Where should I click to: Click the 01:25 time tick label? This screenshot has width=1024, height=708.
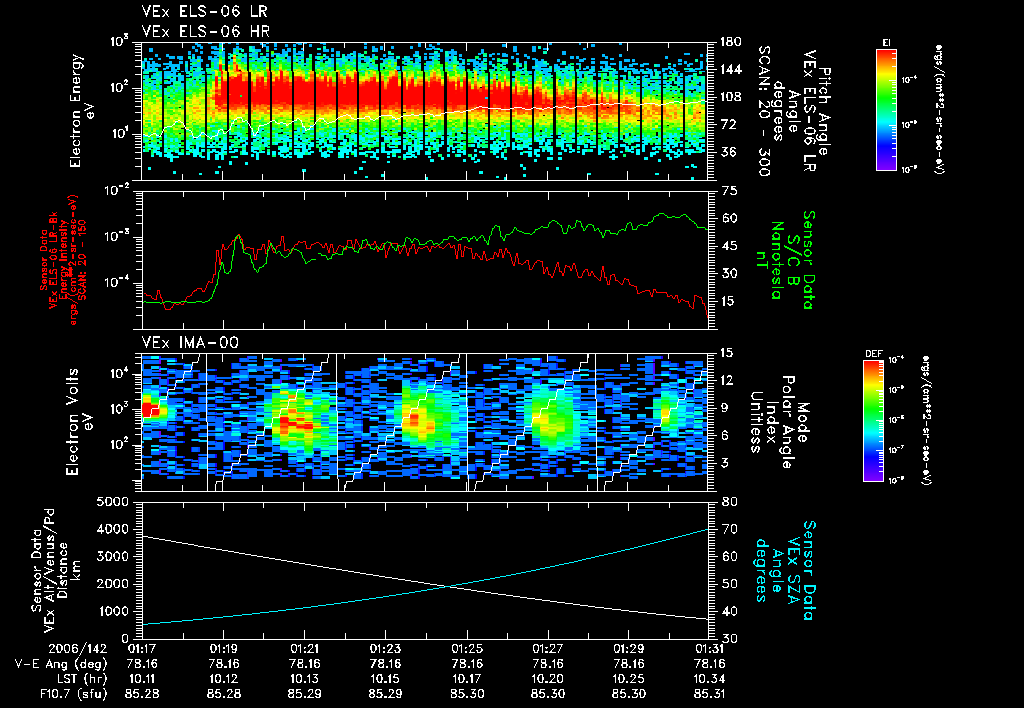click(466, 649)
